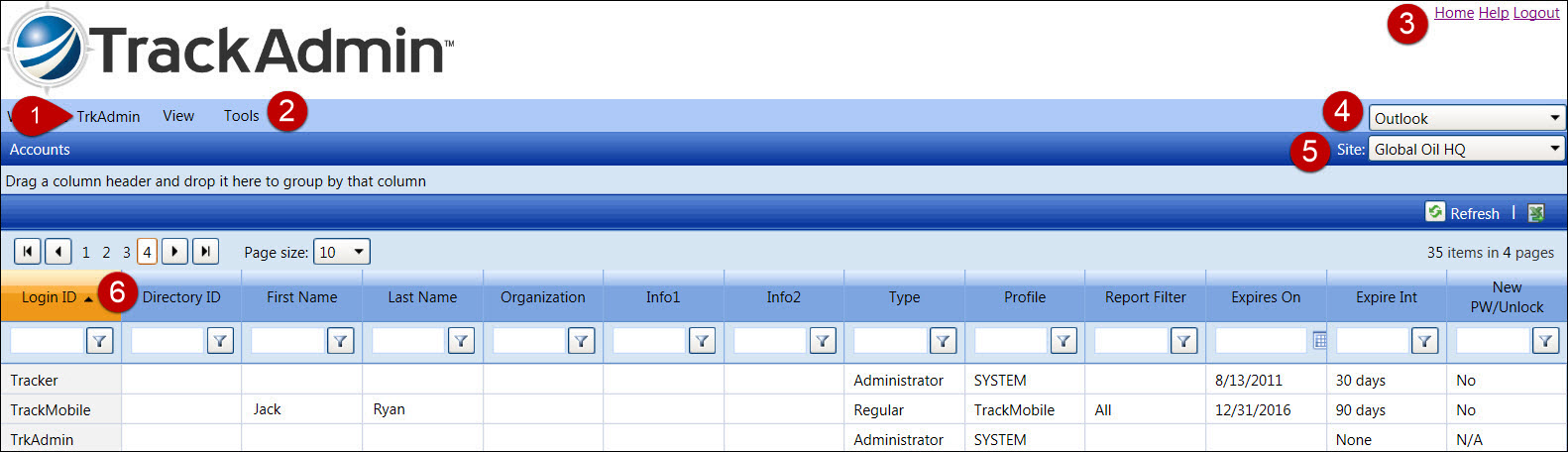
Task: Select current page 4 in pager
Action: coord(147,252)
